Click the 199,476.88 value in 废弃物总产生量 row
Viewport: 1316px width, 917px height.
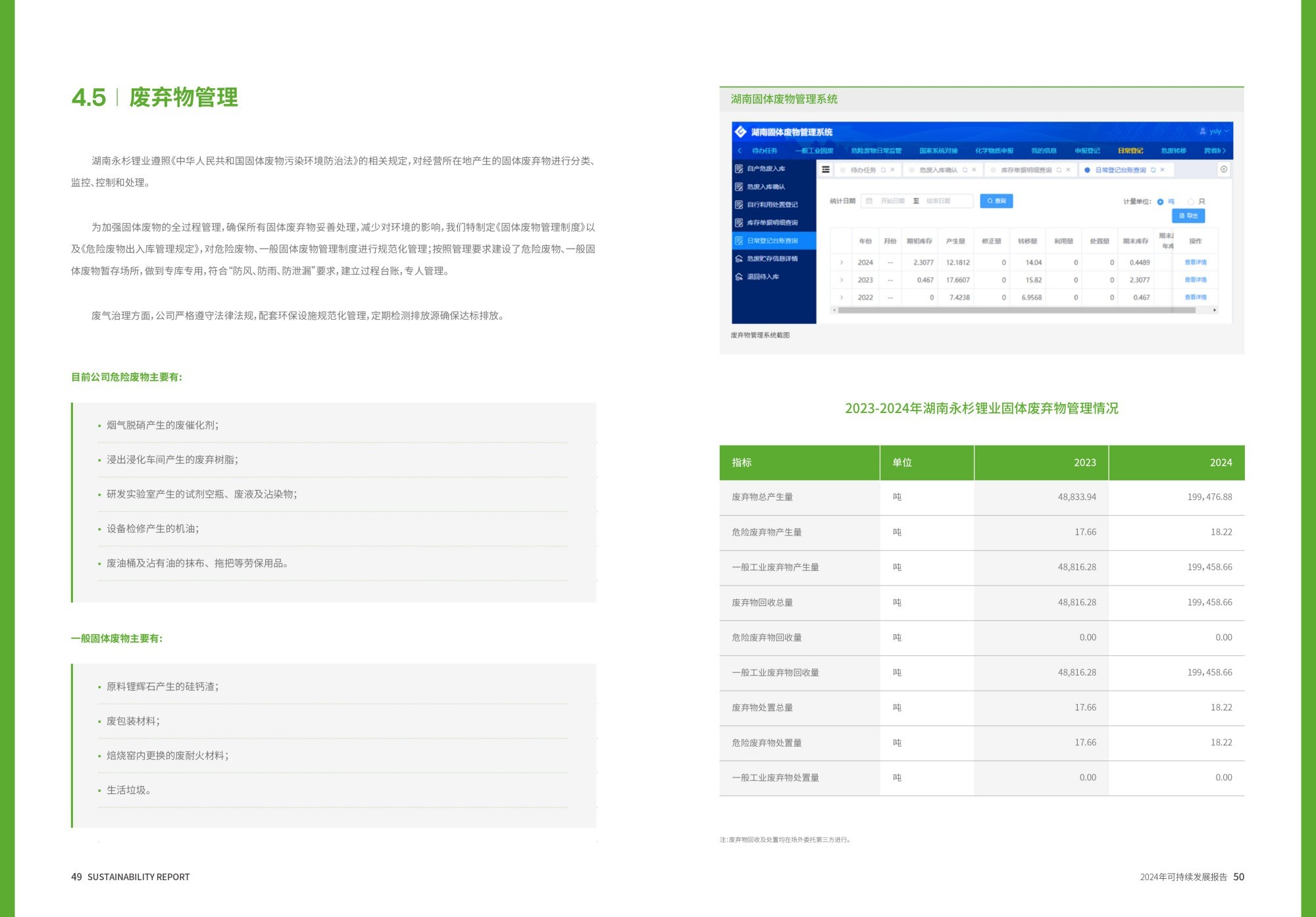[1209, 497]
